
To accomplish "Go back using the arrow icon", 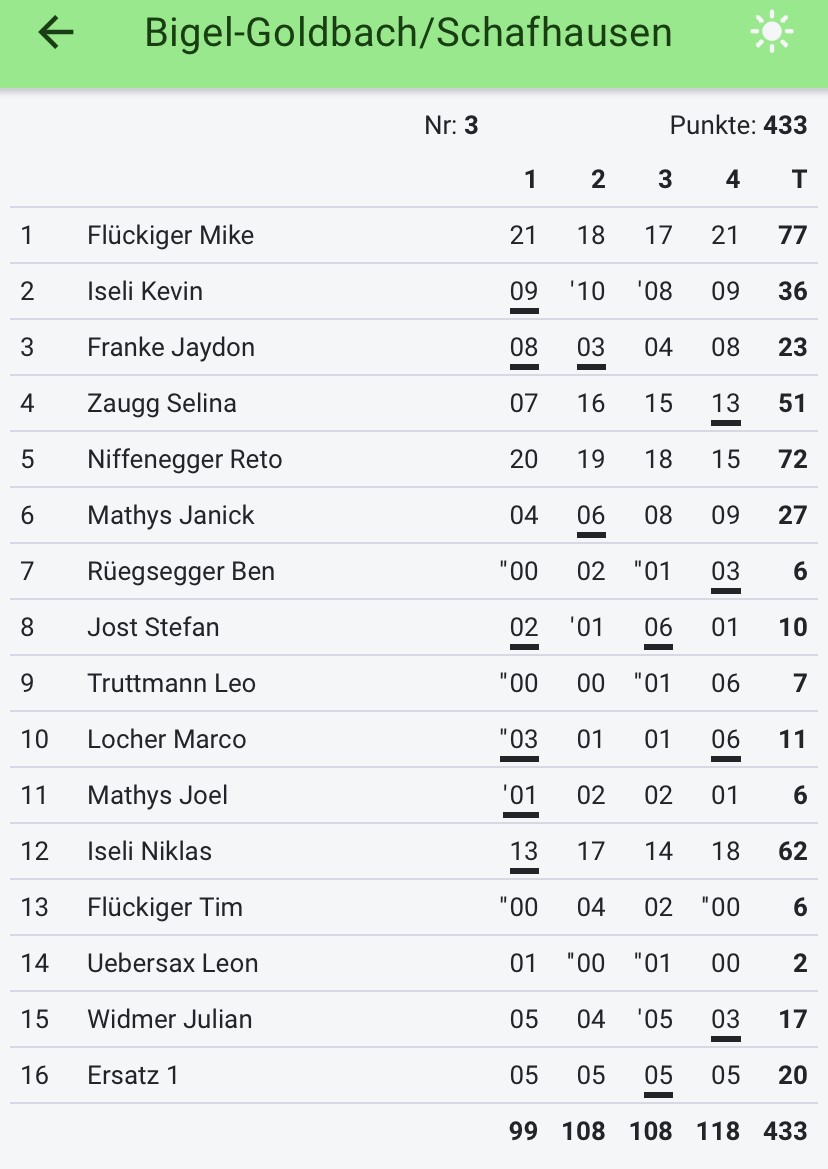I will point(56,33).
